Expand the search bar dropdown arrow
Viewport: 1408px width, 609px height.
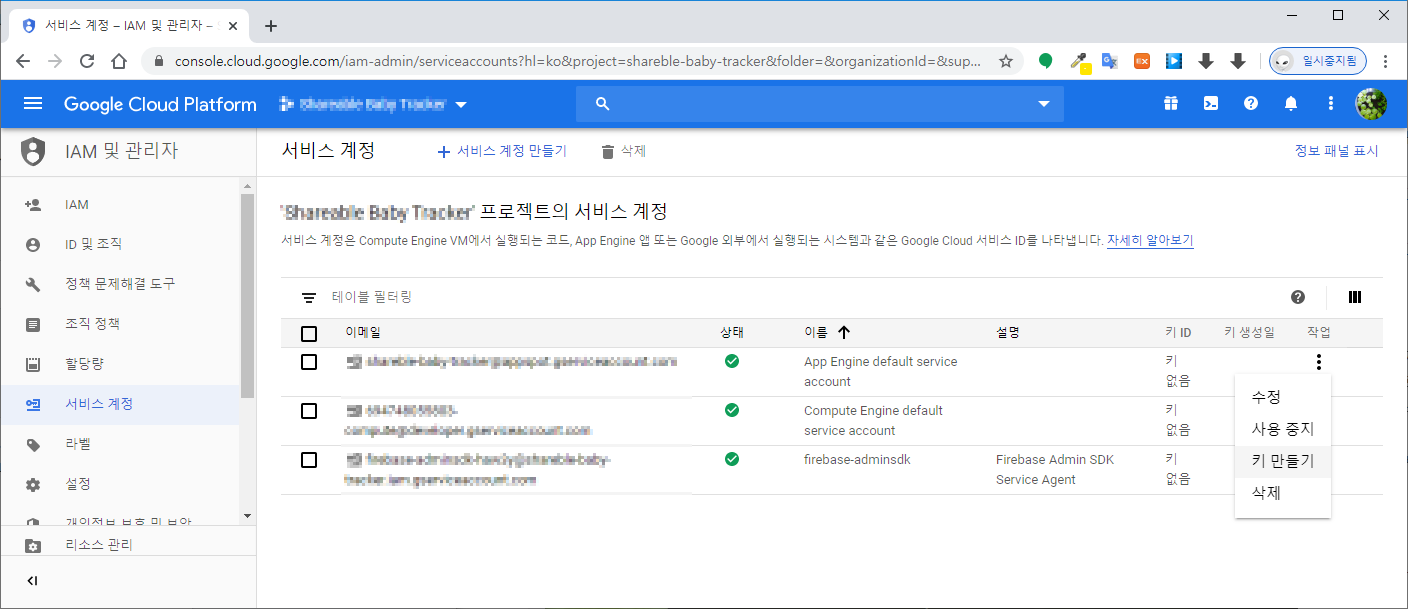tap(1044, 104)
